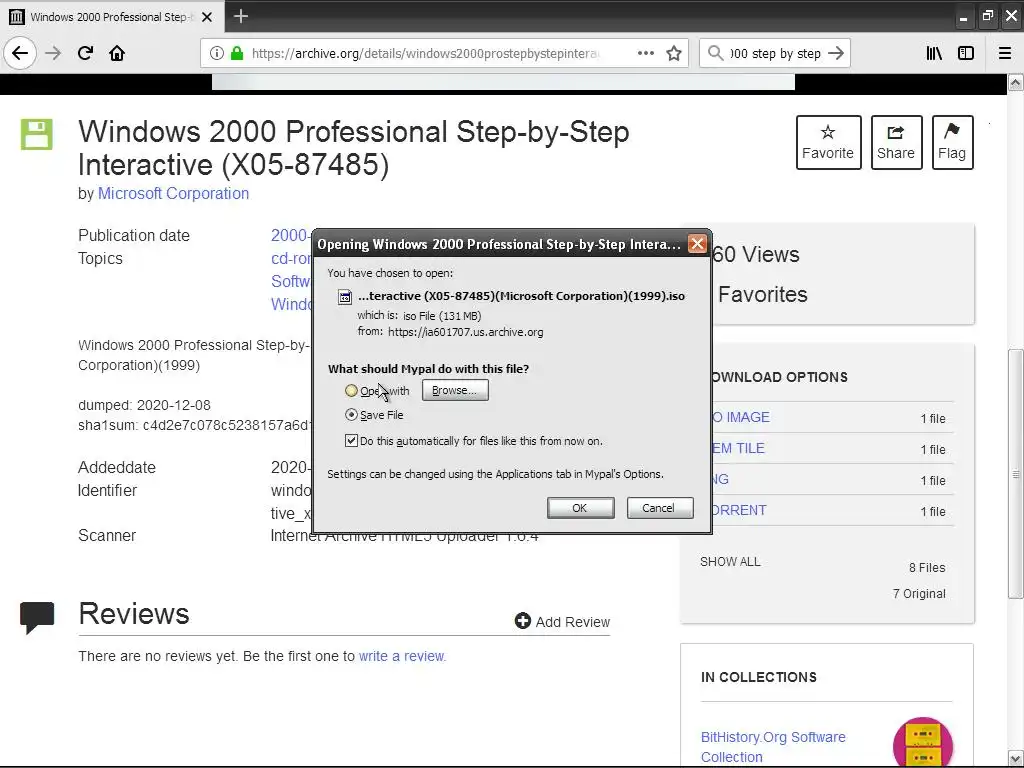Go to the browser home page icon

(x=117, y=53)
